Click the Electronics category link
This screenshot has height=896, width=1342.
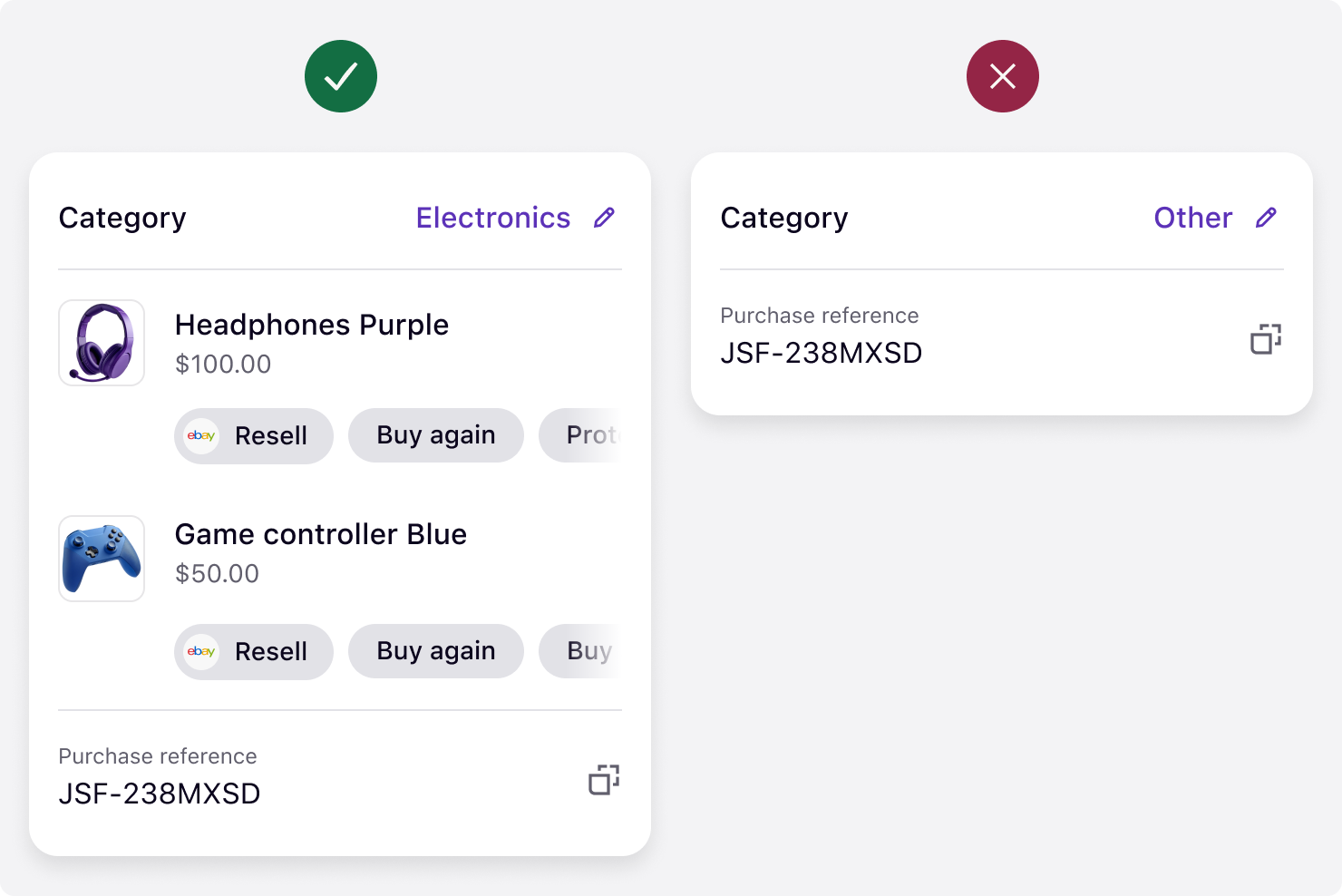pyautogui.click(x=493, y=218)
